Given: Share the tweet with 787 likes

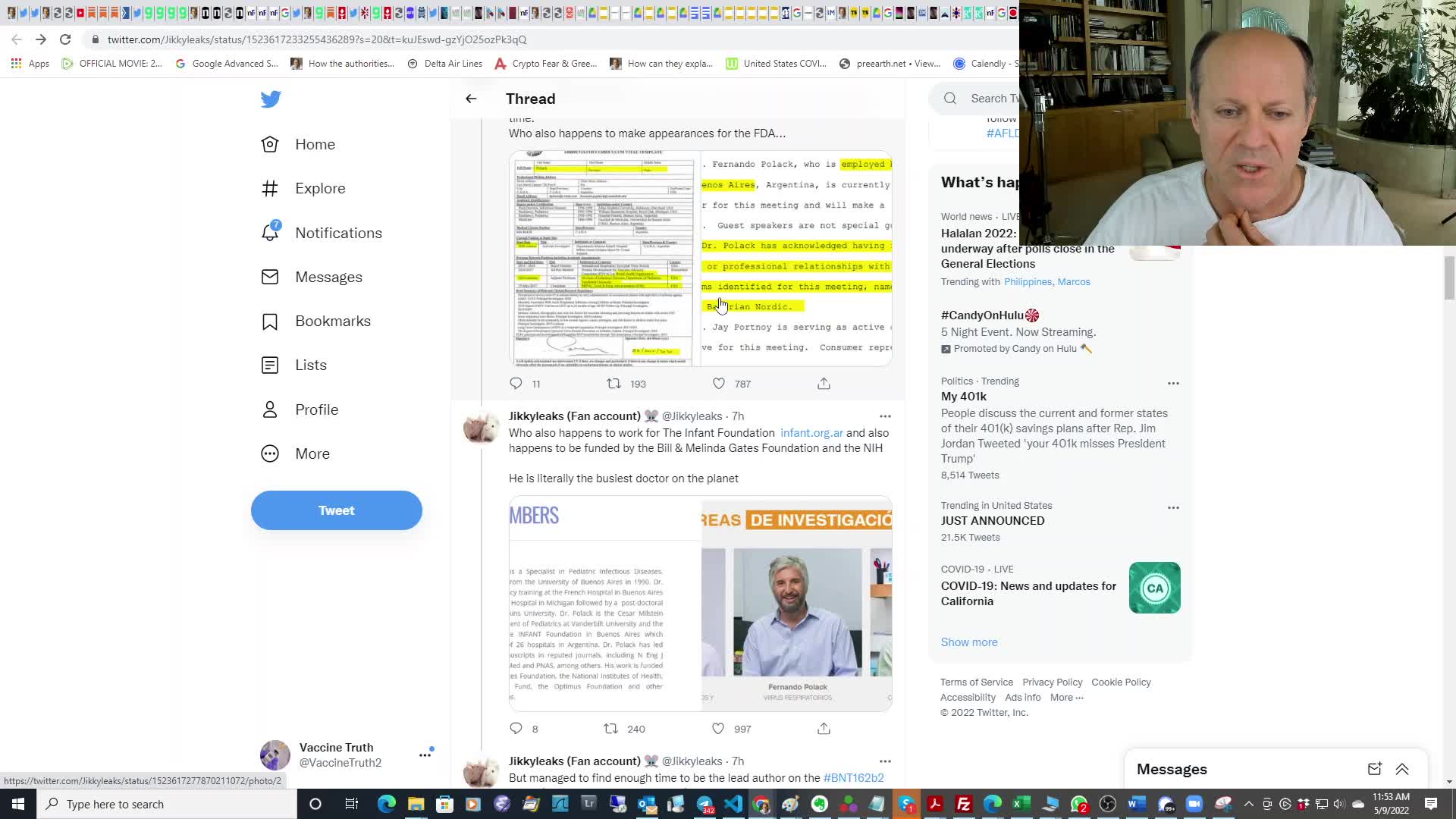Looking at the screenshot, I should (x=824, y=384).
